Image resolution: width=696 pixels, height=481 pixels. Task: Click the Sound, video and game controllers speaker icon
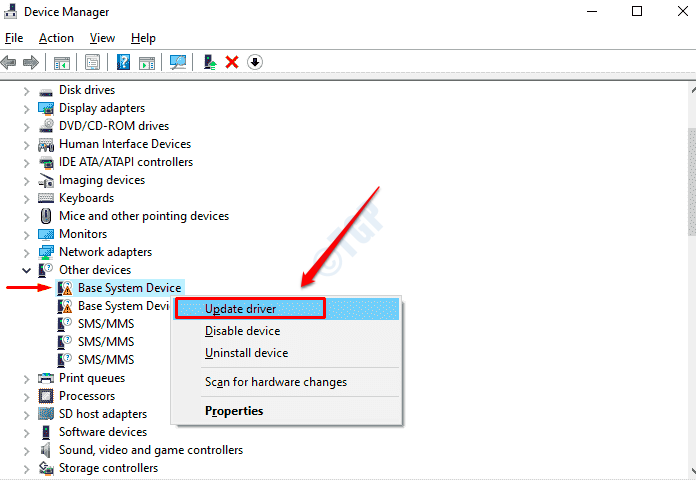[45, 450]
